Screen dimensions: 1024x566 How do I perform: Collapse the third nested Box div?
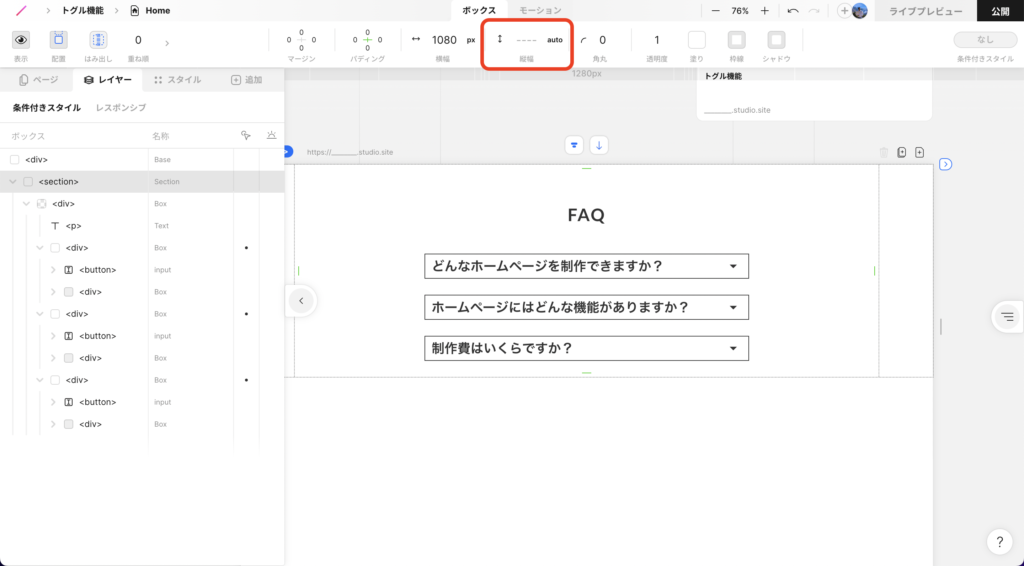pyautogui.click(x=40, y=380)
